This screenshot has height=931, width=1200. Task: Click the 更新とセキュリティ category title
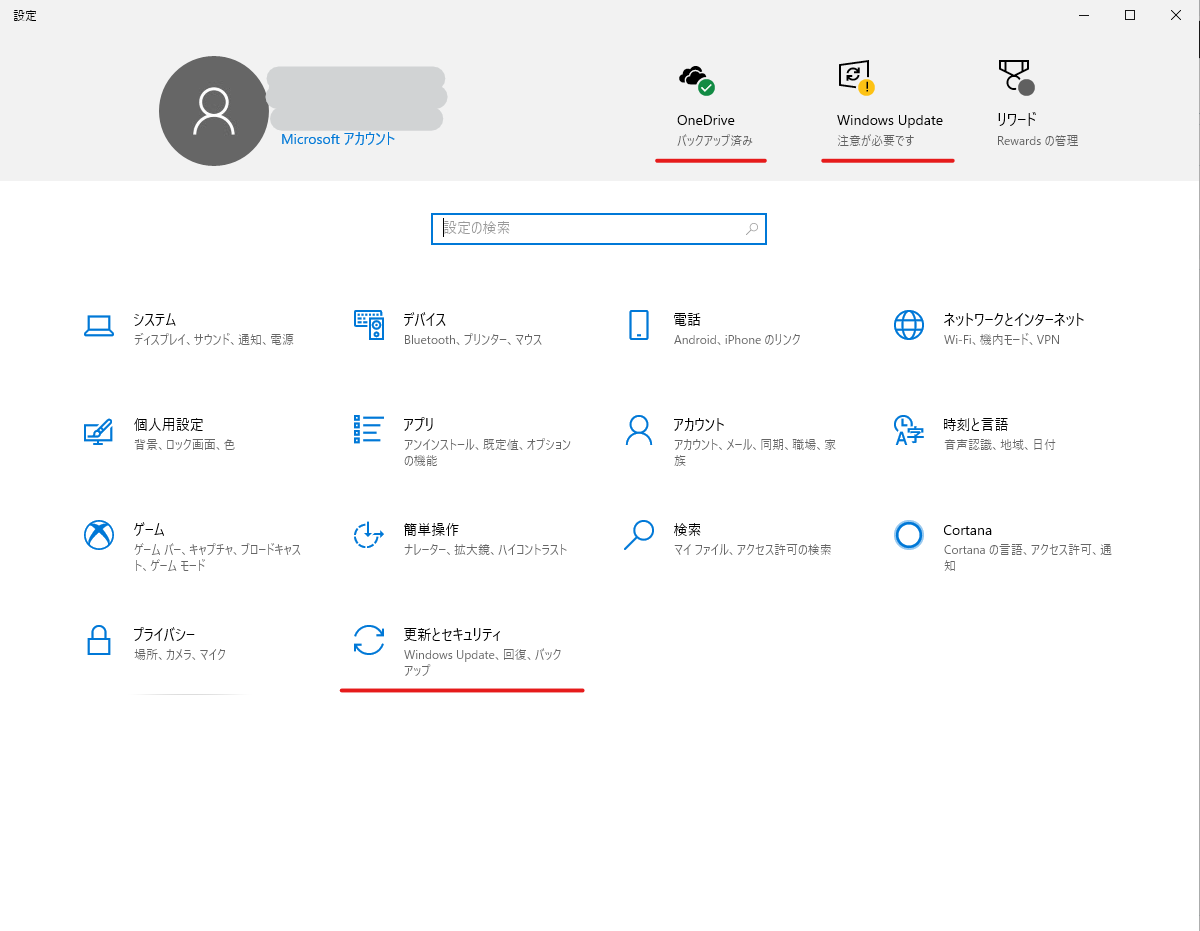[453, 634]
